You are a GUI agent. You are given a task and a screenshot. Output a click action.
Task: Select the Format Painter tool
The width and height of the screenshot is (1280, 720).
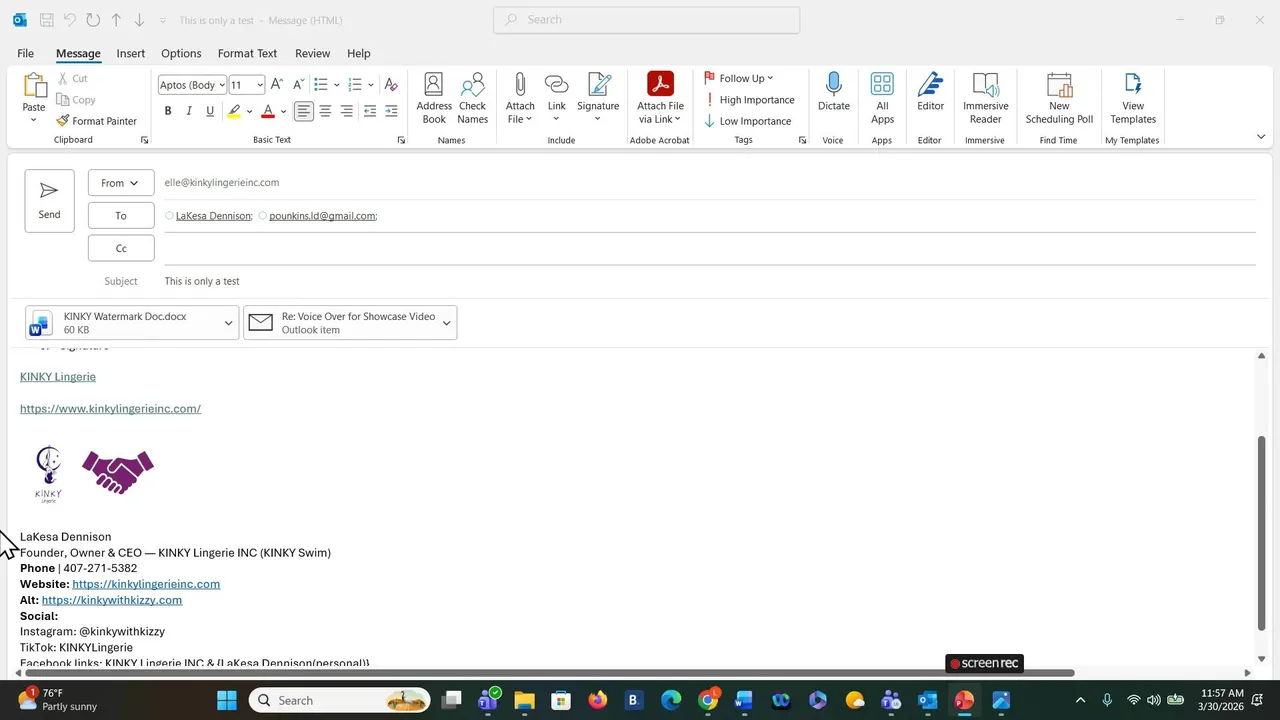coord(97,121)
